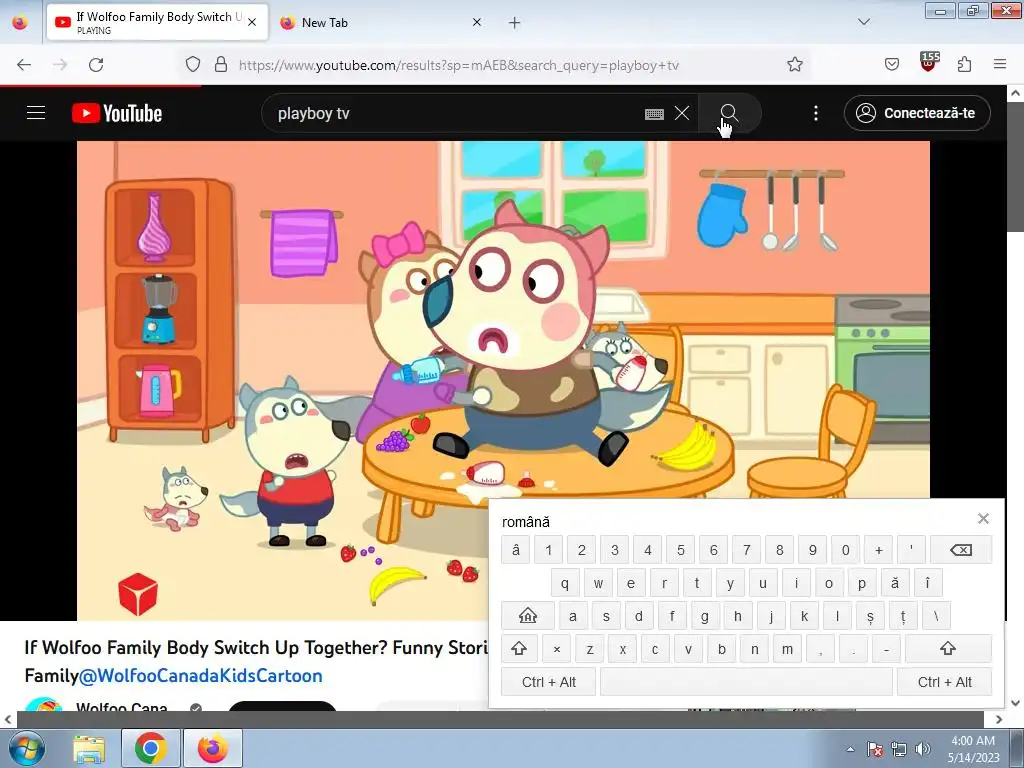Open the taskbar volume speaker icon
This screenshot has height=768, width=1024.
[923, 749]
